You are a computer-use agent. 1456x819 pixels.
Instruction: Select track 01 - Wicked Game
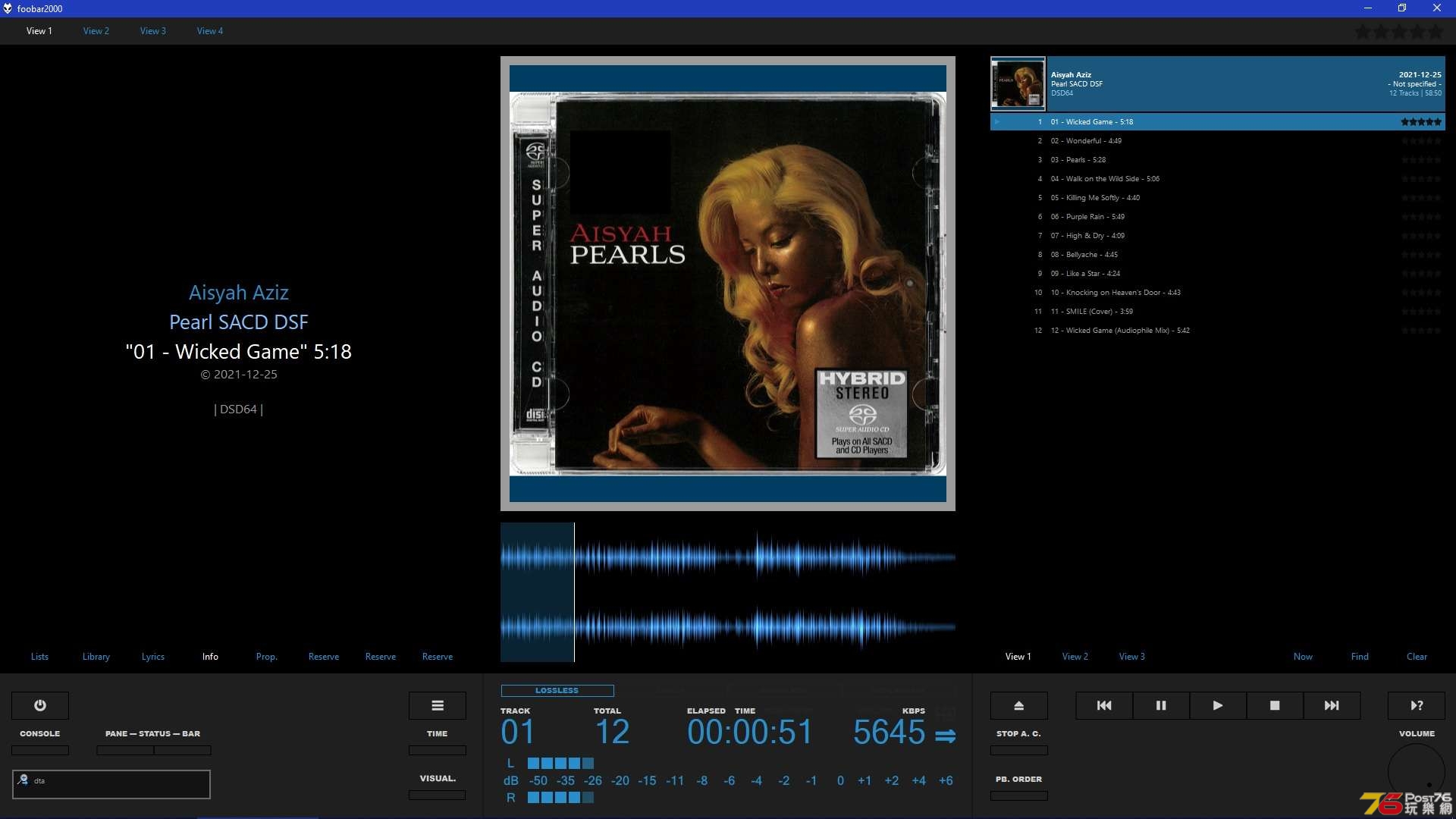click(x=1218, y=121)
